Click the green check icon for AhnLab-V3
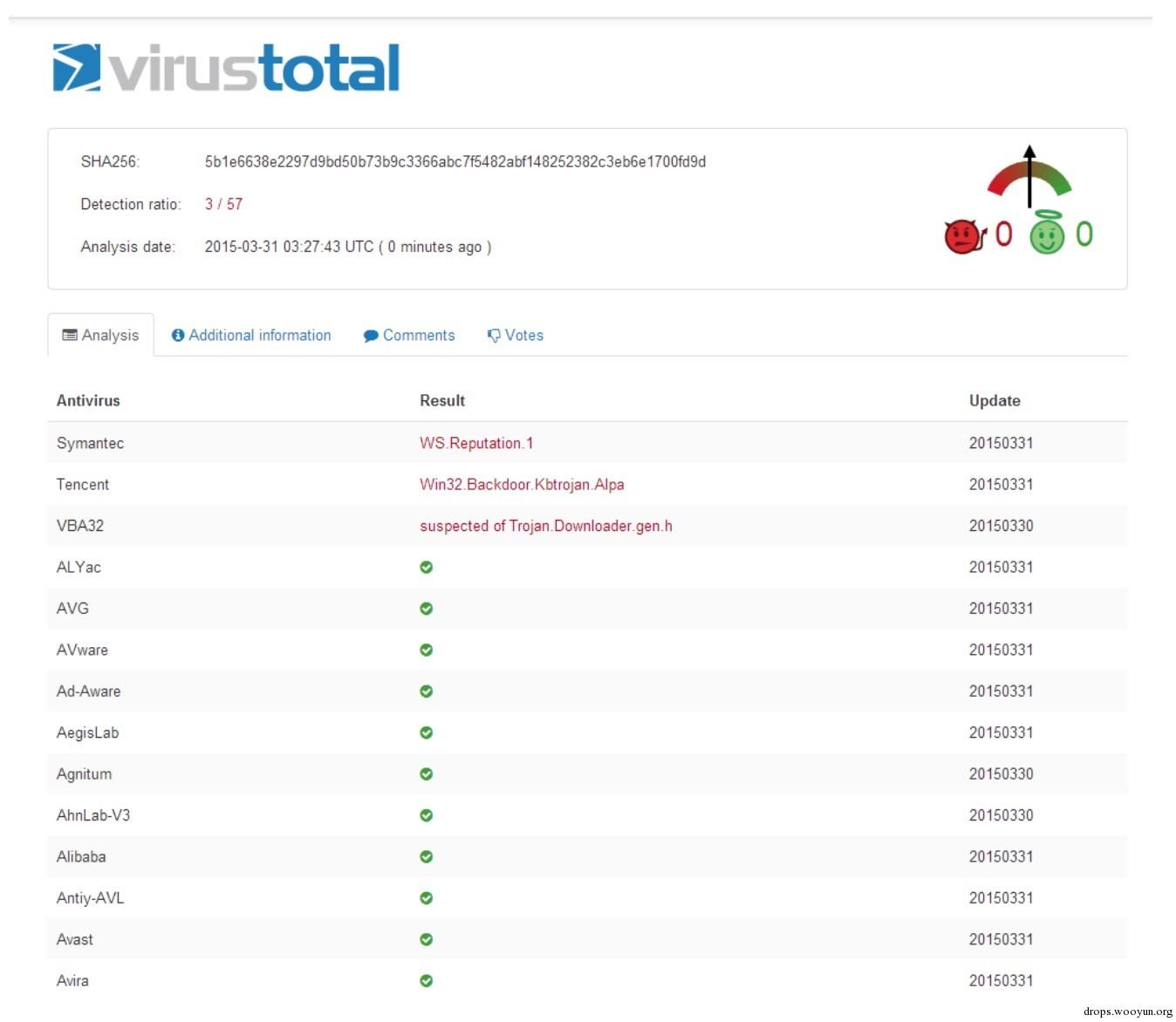 (x=427, y=815)
